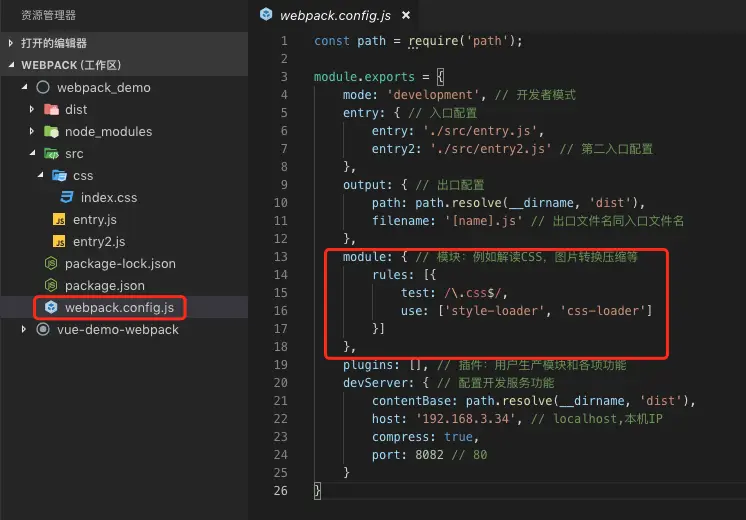The width and height of the screenshot is (746, 520).
Task: Select the node_modules folder name
Action: [108, 131]
